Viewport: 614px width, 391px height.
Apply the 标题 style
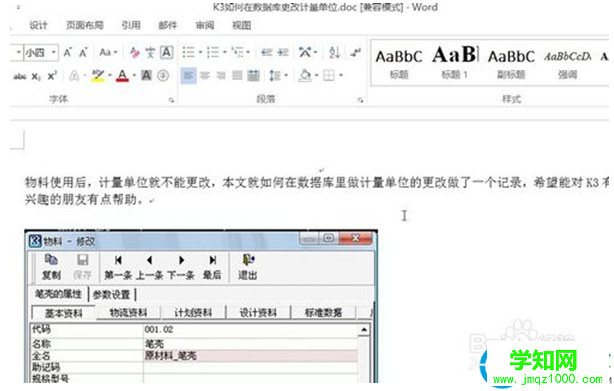399,64
